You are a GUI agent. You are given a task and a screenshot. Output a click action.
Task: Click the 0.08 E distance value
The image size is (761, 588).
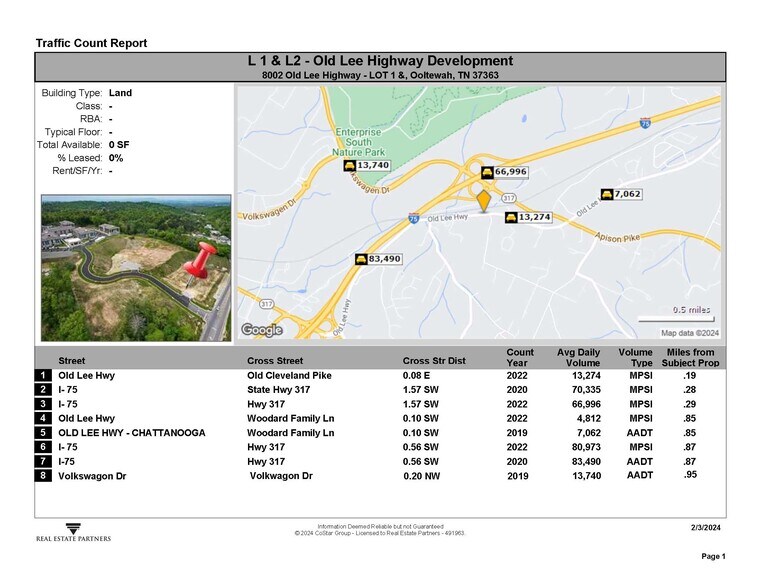coord(416,376)
